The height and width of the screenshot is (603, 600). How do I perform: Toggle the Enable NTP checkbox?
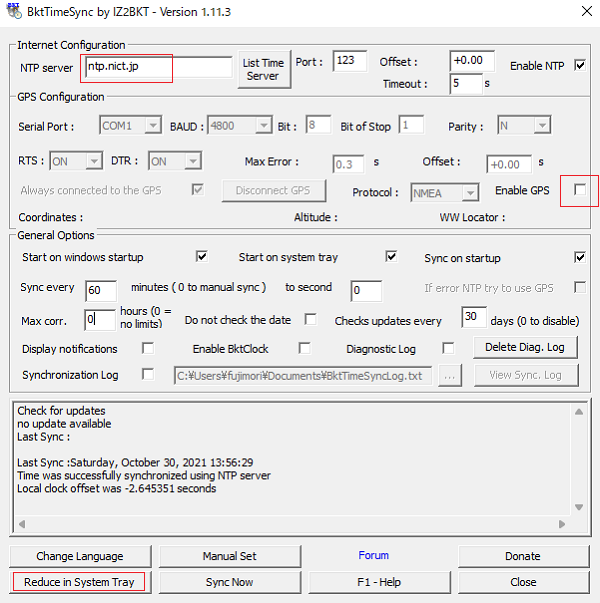580,66
